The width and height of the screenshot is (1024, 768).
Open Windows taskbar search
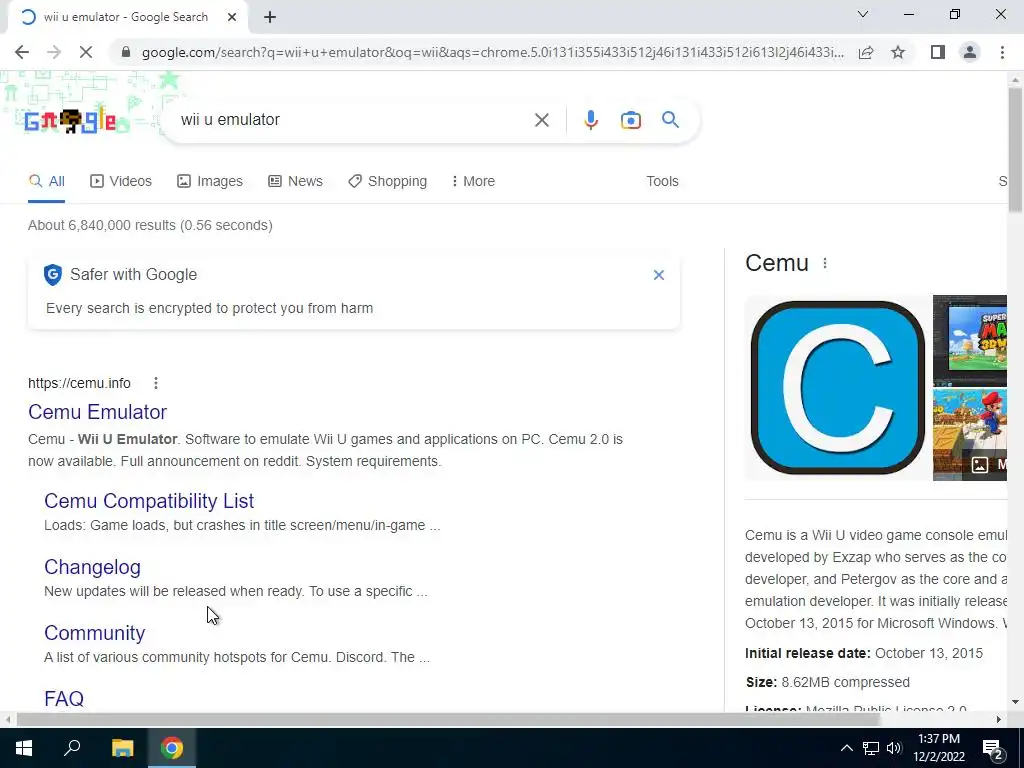click(x=72, y=748)
